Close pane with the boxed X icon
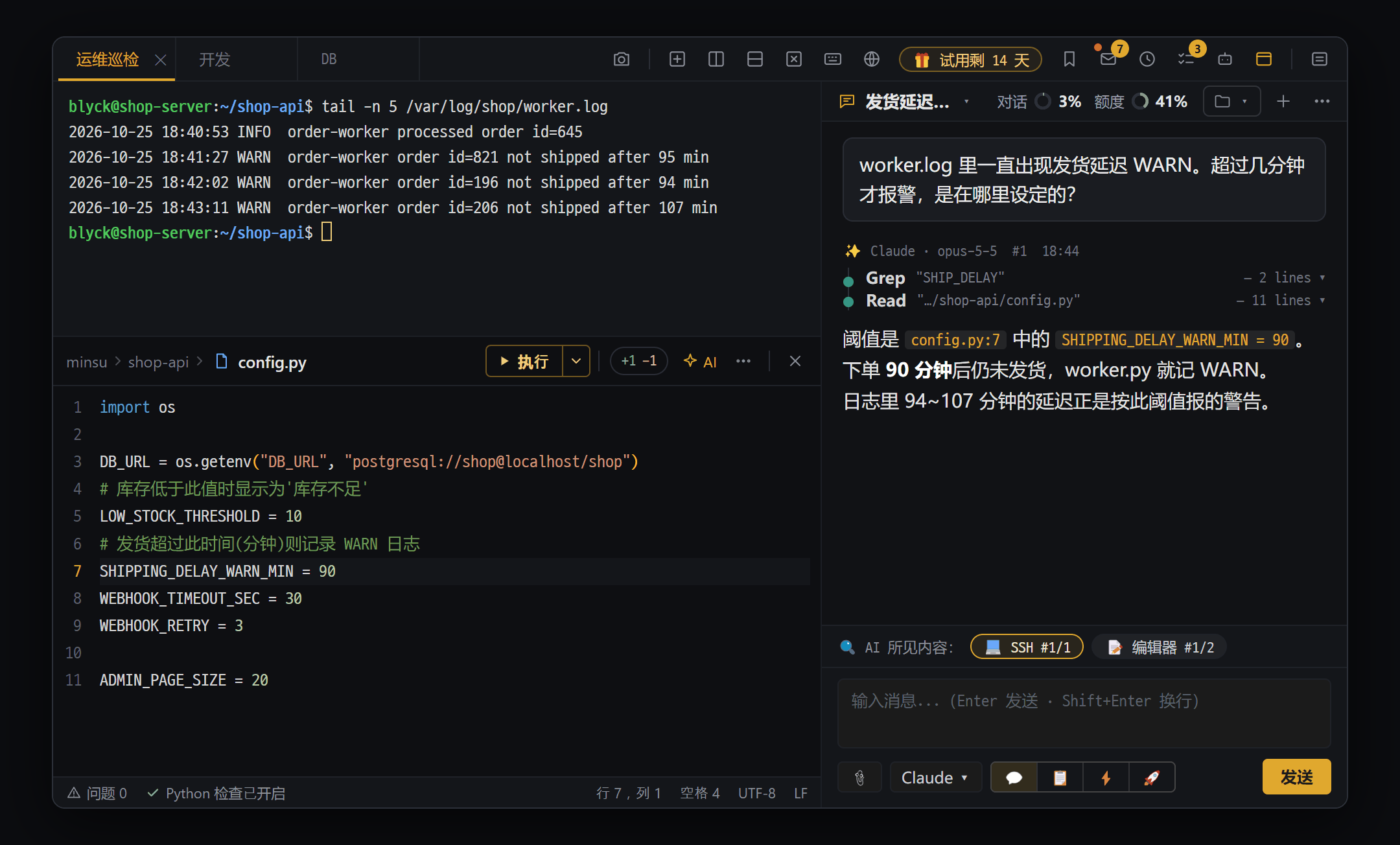 pos(793,60)
